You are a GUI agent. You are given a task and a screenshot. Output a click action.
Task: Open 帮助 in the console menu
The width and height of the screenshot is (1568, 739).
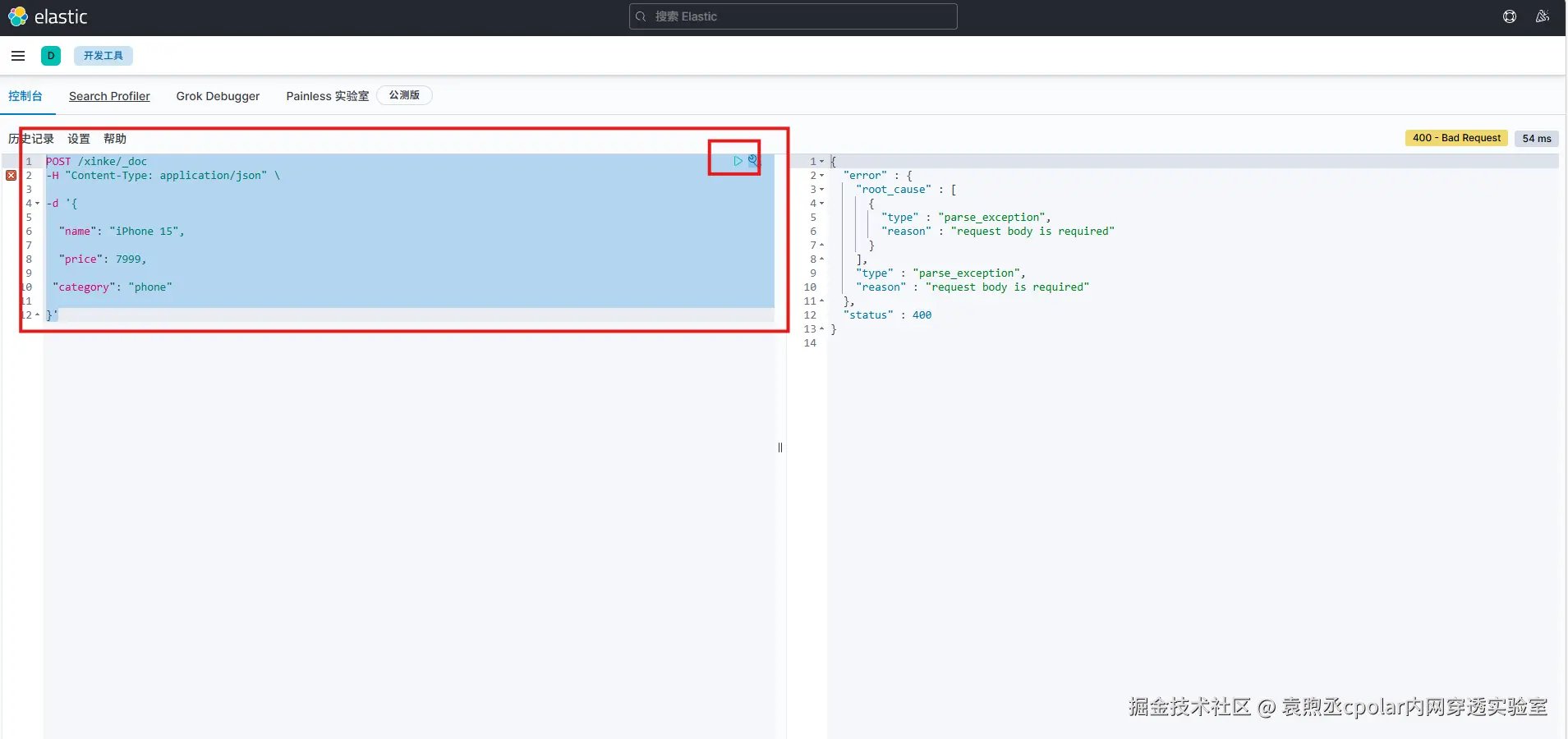tap(115, 139)
